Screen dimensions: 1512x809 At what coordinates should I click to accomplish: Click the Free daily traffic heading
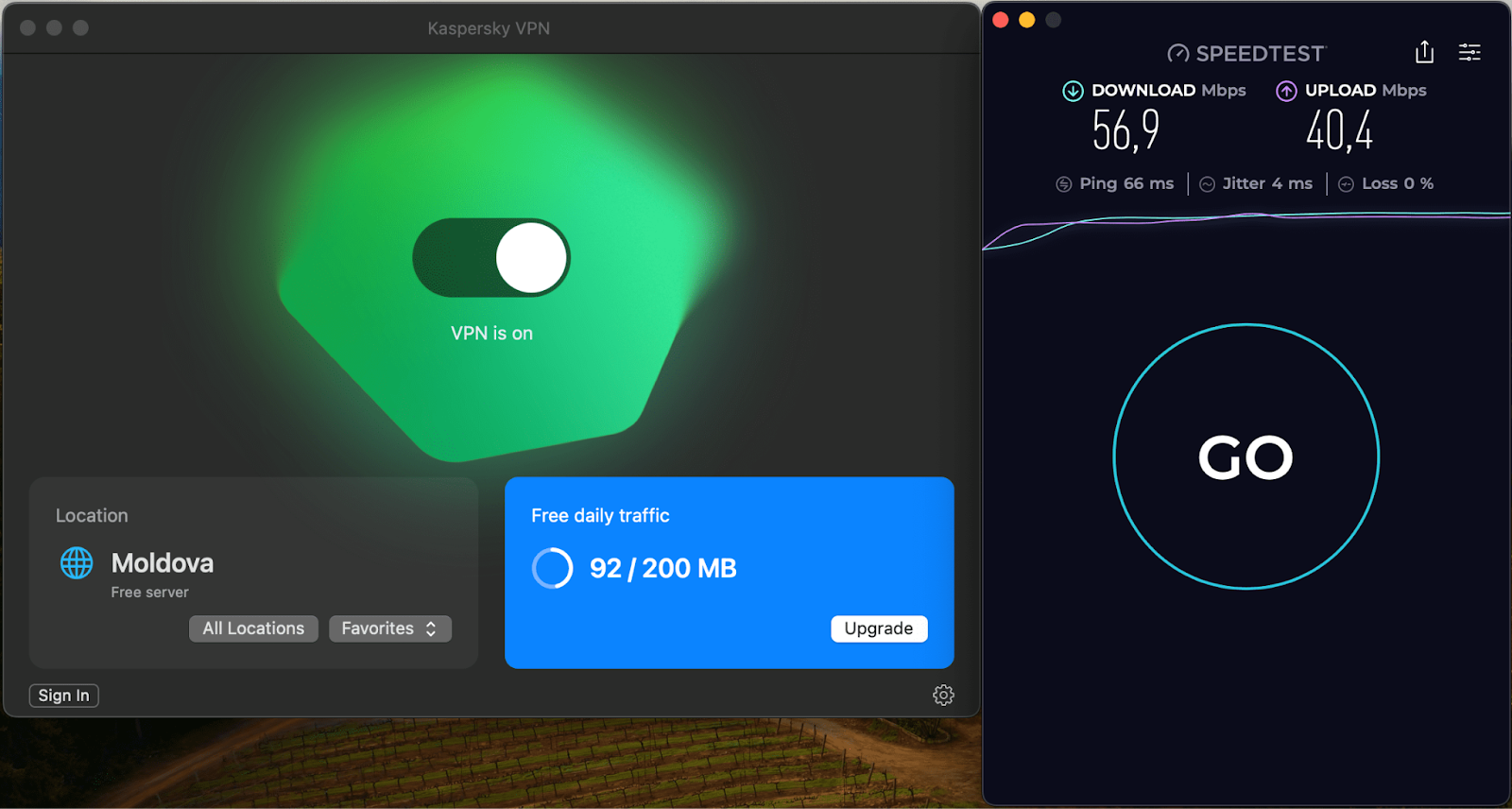600,515
